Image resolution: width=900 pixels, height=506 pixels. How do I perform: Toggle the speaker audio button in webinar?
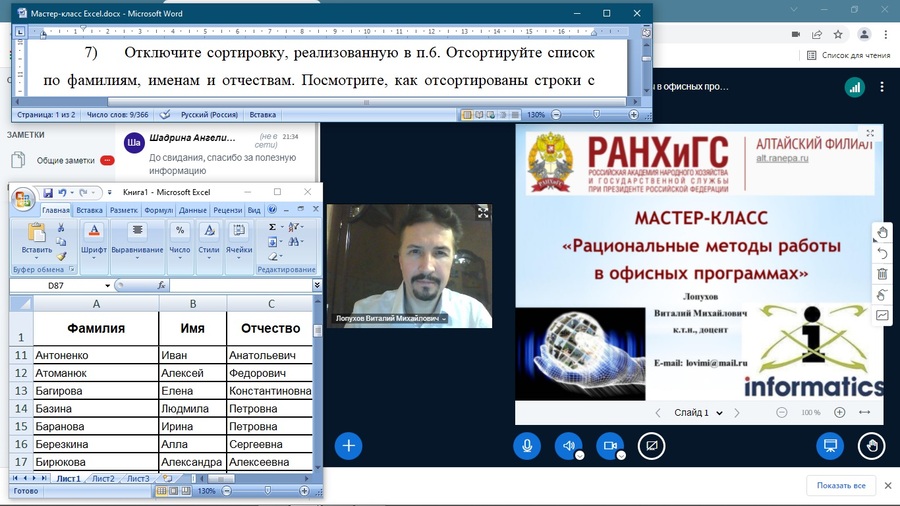tap(568, 446)
